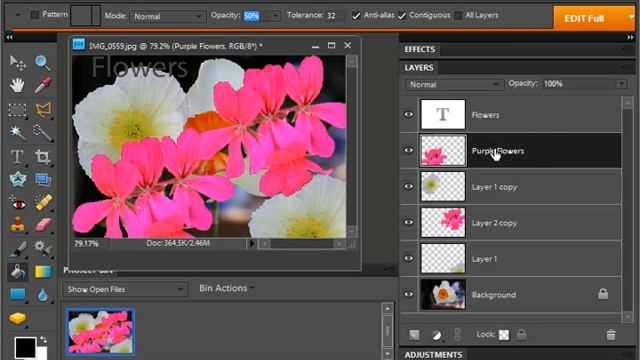Image resolution: width=640 pixels, height=360 pixels.
Task: Click the trash icon to delete layer
Action: tap(611, 335)
